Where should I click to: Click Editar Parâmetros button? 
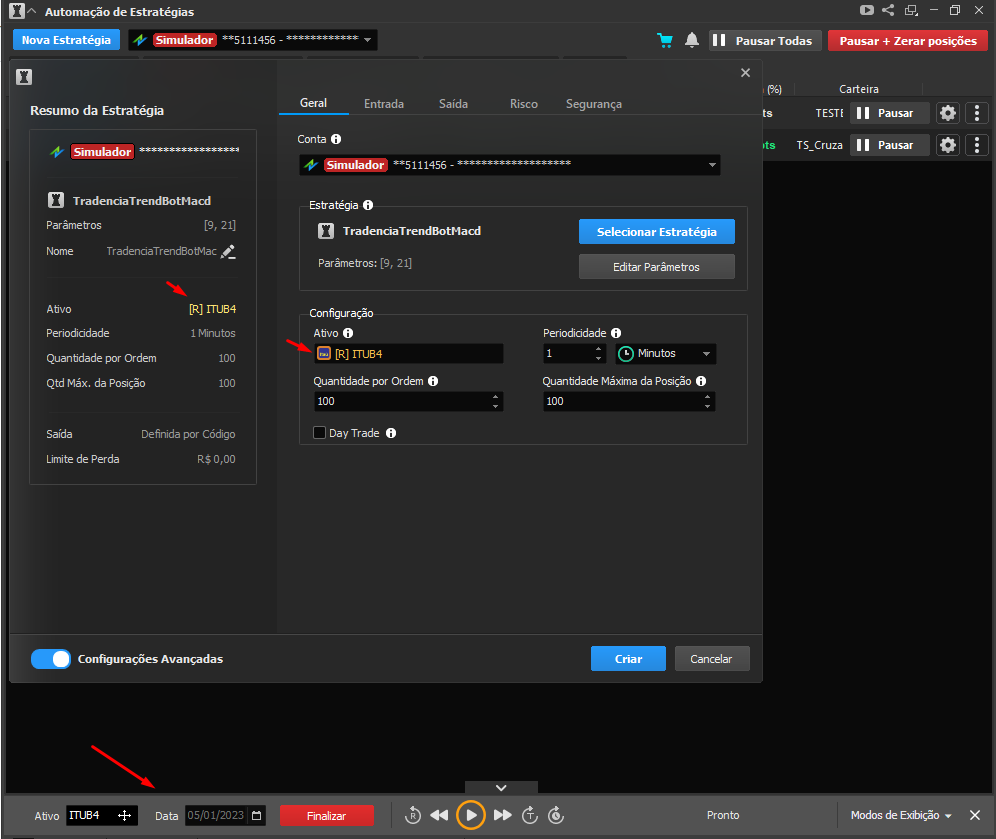click(656, 267)
